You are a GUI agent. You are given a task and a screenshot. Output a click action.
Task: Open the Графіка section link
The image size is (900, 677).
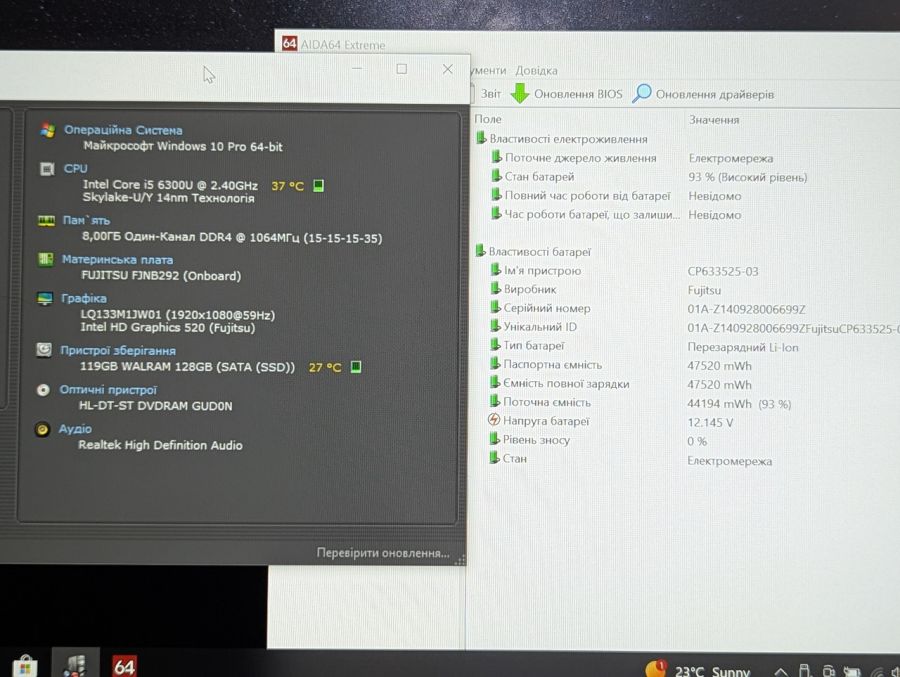pyautogui.click(x=84, y=298)
